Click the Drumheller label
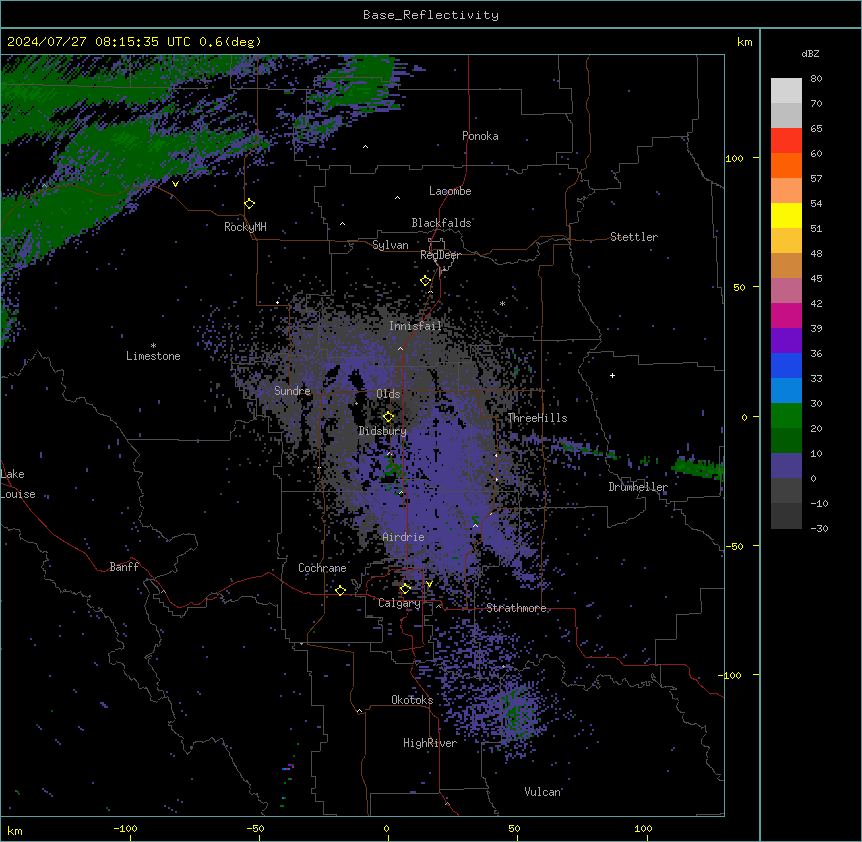 638,487
